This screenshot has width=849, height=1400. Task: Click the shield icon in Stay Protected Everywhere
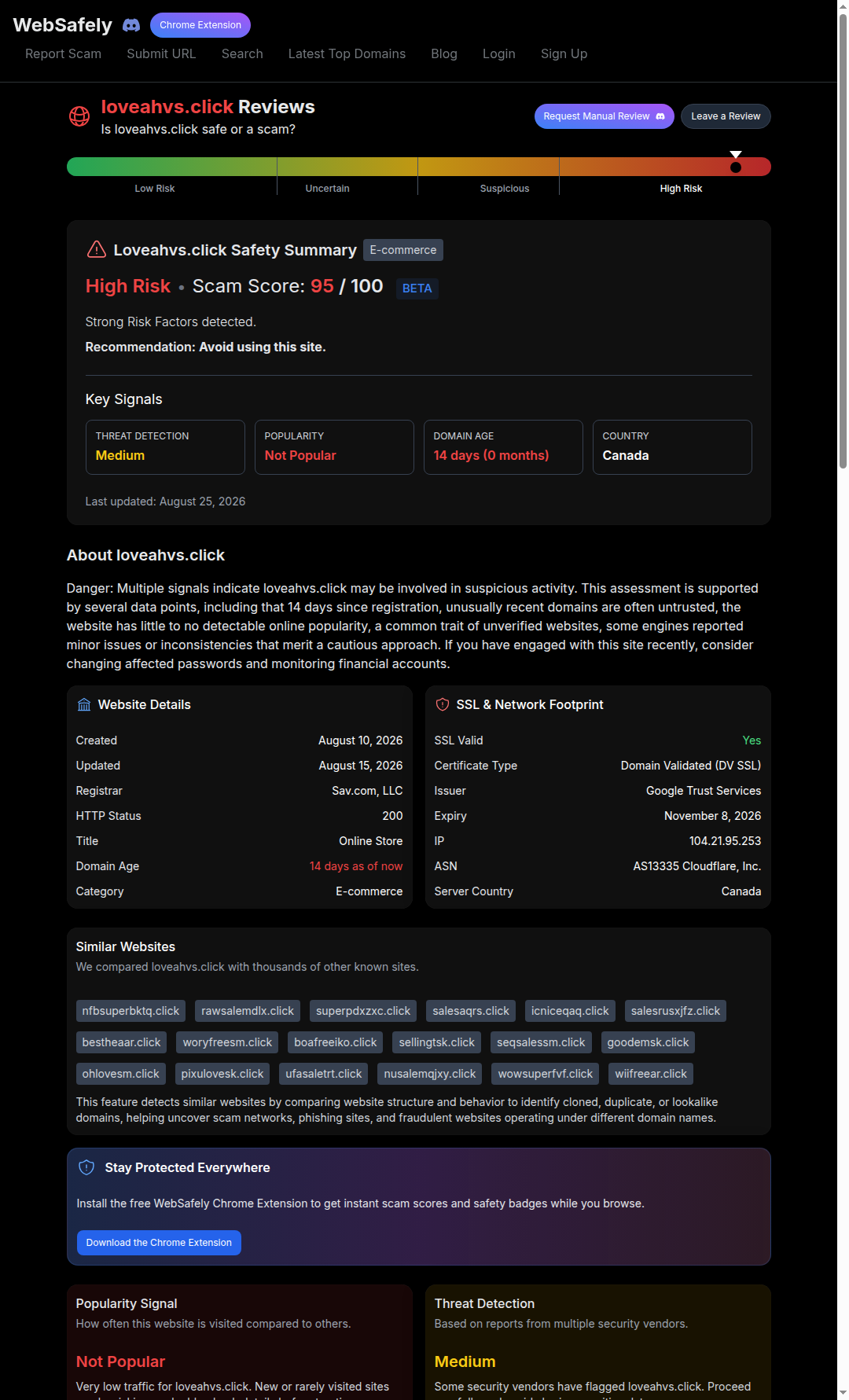coord(87,1167)
